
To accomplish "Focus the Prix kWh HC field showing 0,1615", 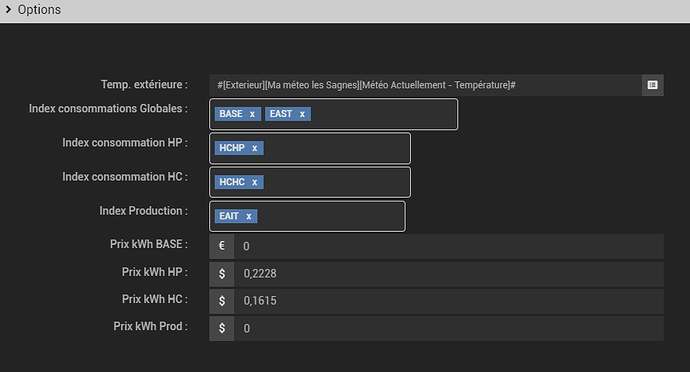I will click(x=449, y=301).
